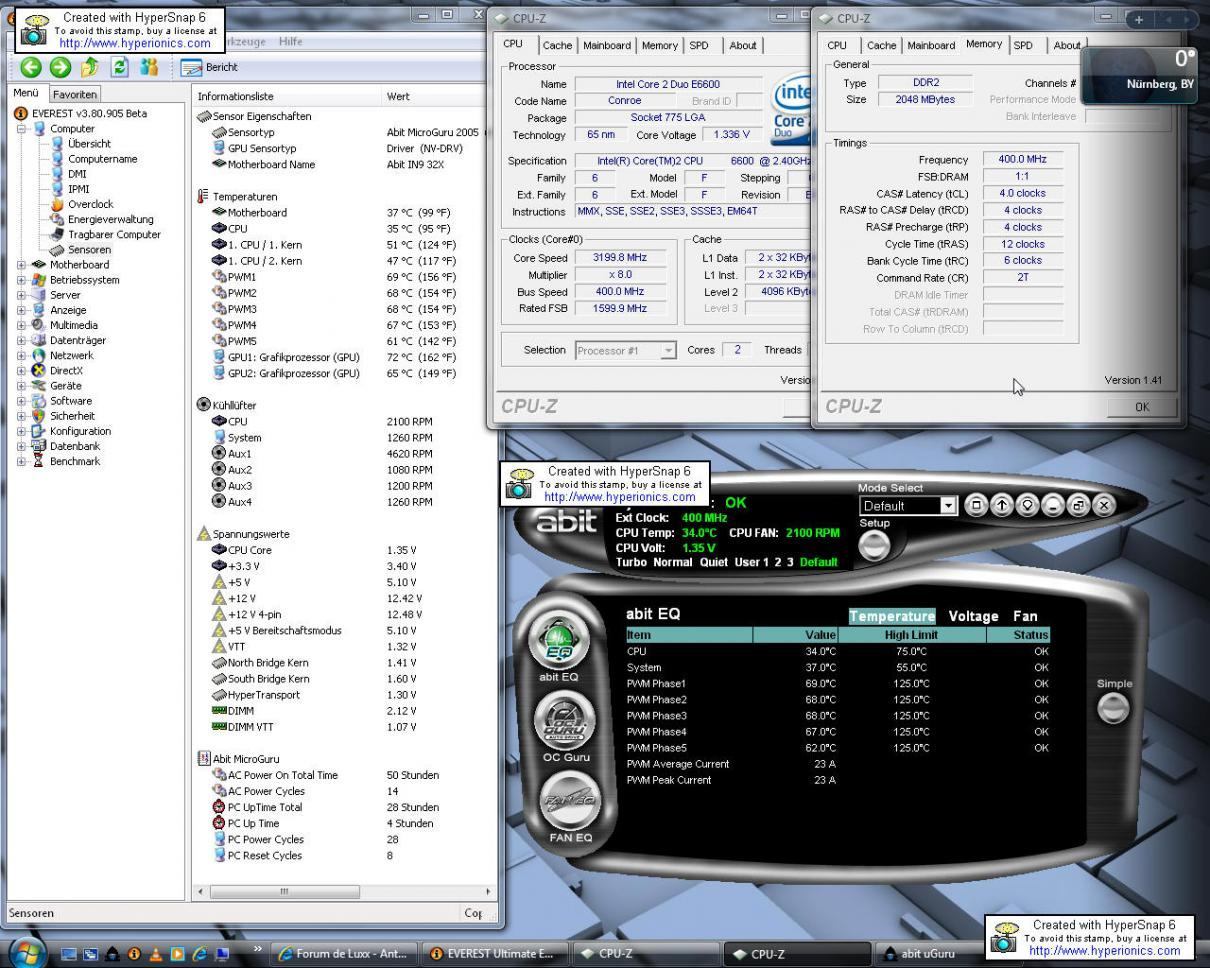Refresh the EVEREST sensor page
Viewport: 1210px width, 968px height.
click(122, 68)
